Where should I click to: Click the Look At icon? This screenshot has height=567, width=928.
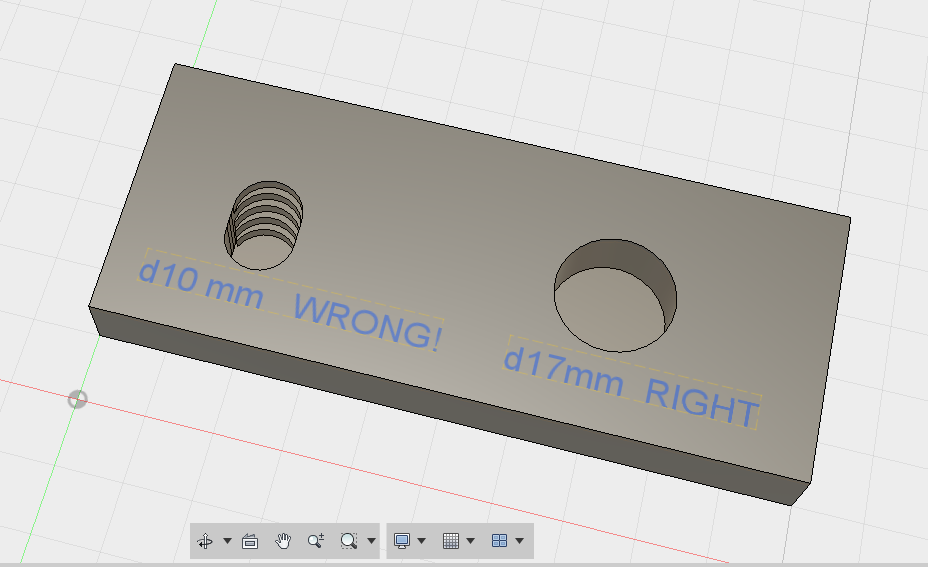(x=250, y=541)
